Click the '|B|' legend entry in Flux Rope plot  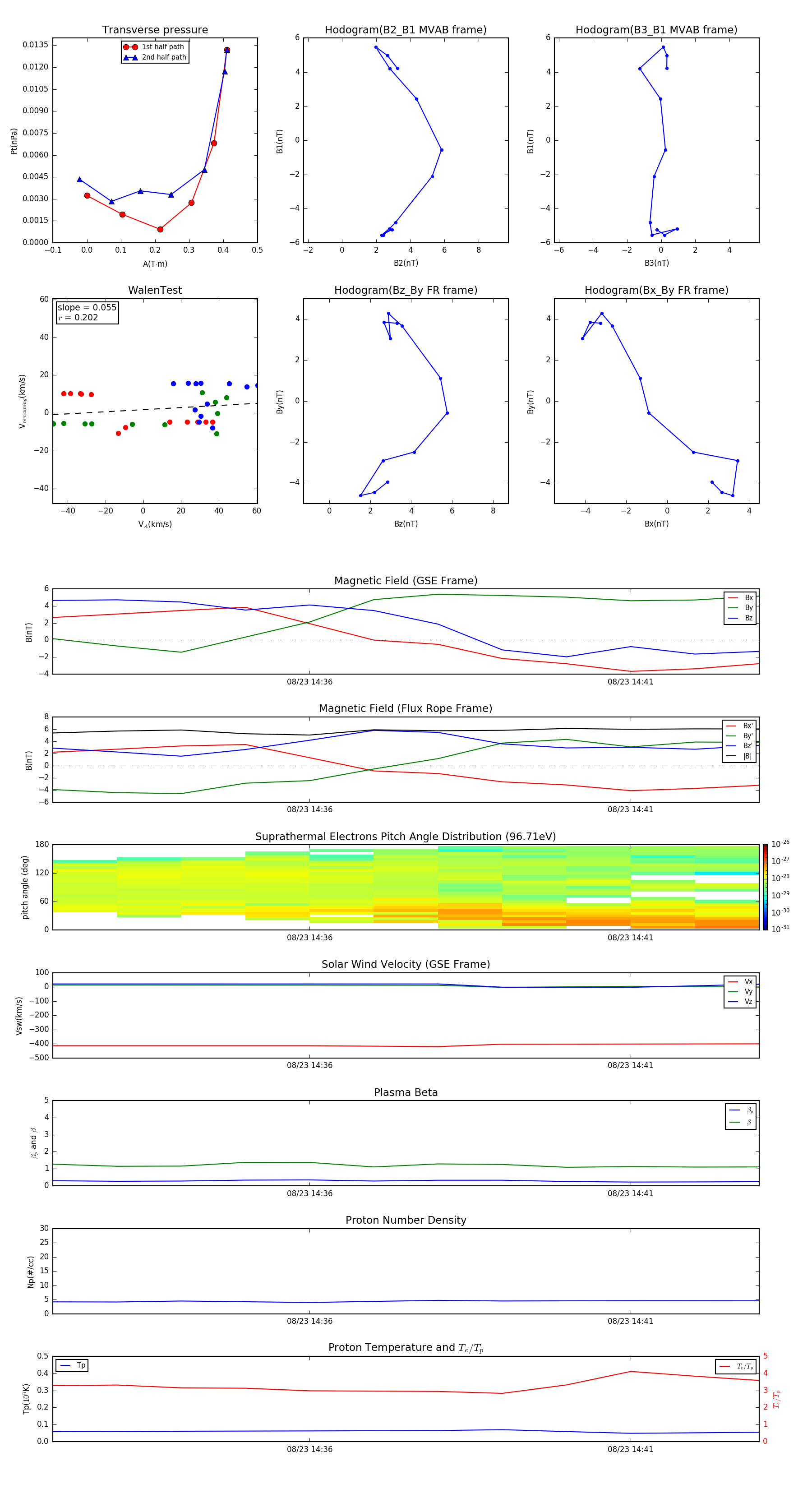click(x=739, y=756)
